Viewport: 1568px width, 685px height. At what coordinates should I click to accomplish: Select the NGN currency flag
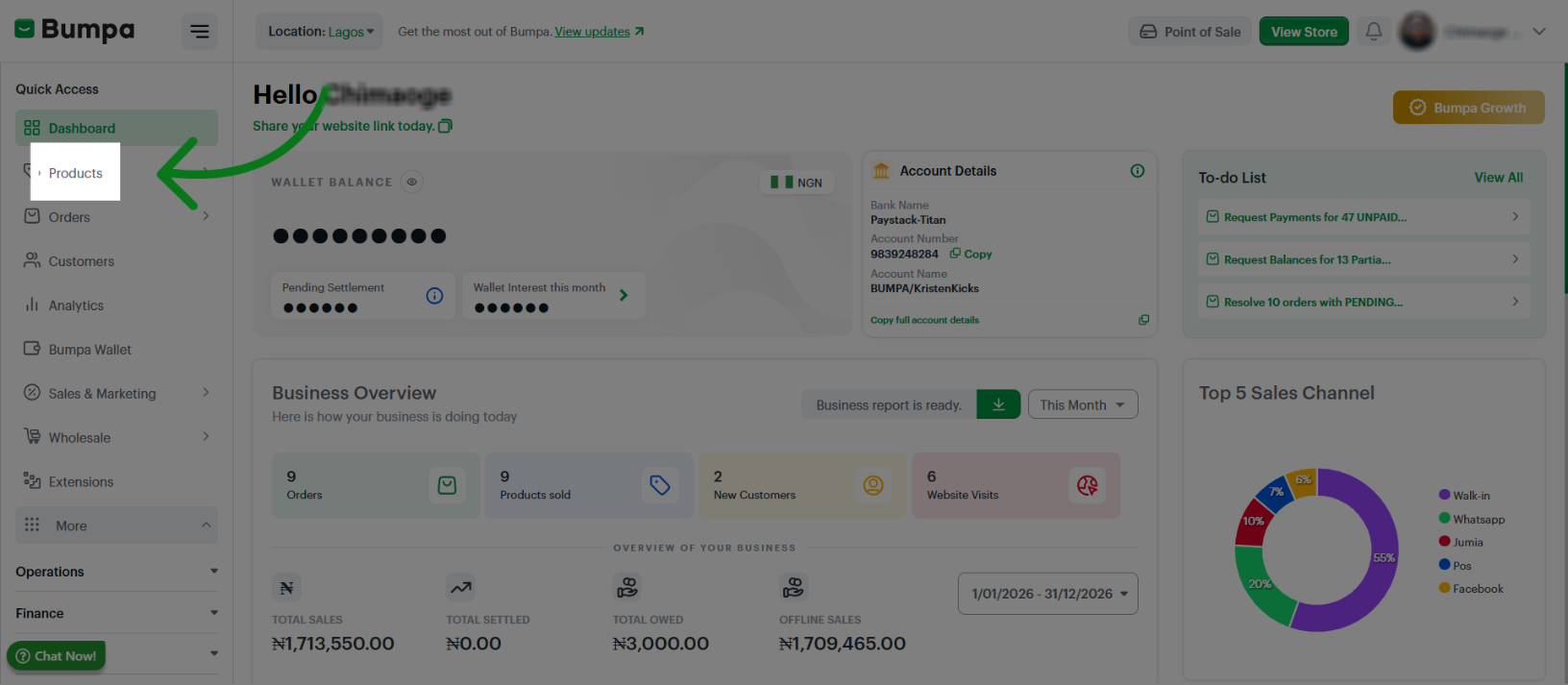pyautogui.click(x=796, y=183)
